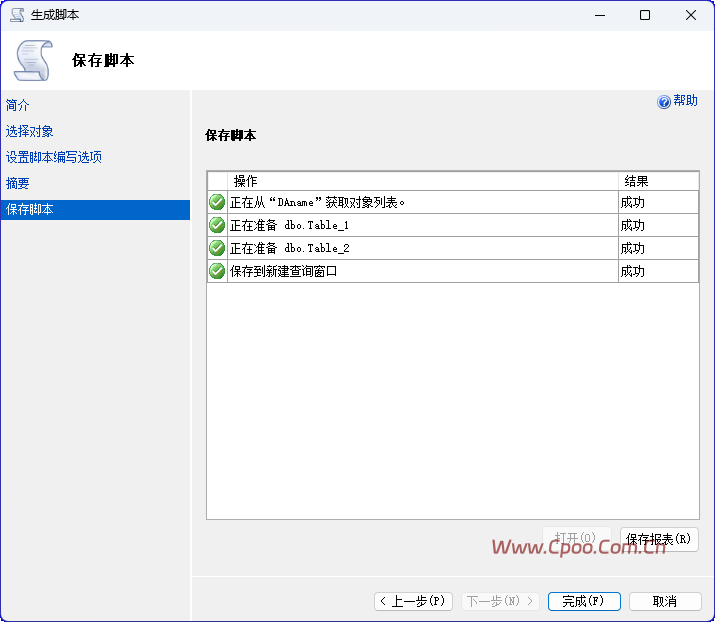This screenshot has height=622, width=715.
Task: Open the 简介 wizard page
Action: pyautogui.click(x=17, y=105)
